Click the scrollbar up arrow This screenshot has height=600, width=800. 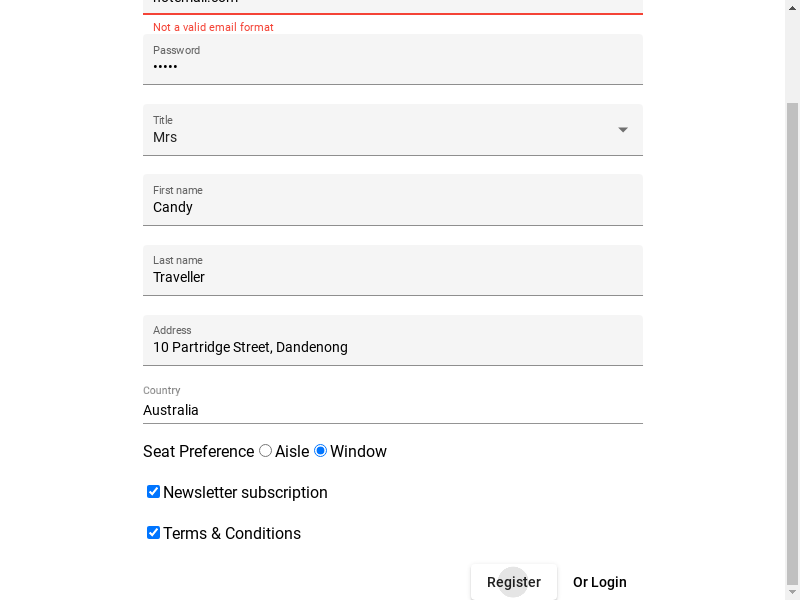click(x=792, y=7)
